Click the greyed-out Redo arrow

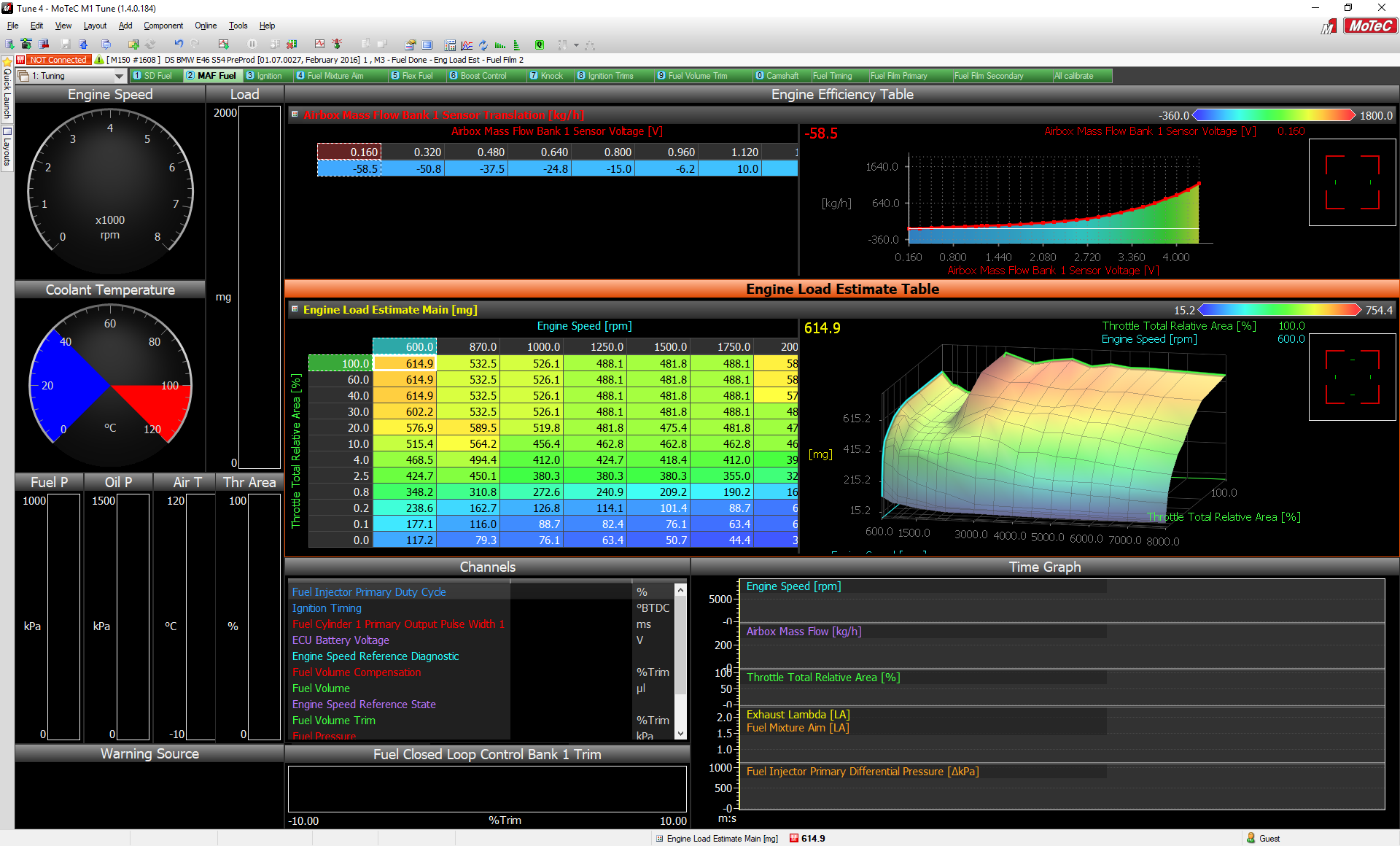tap(195, 44)
